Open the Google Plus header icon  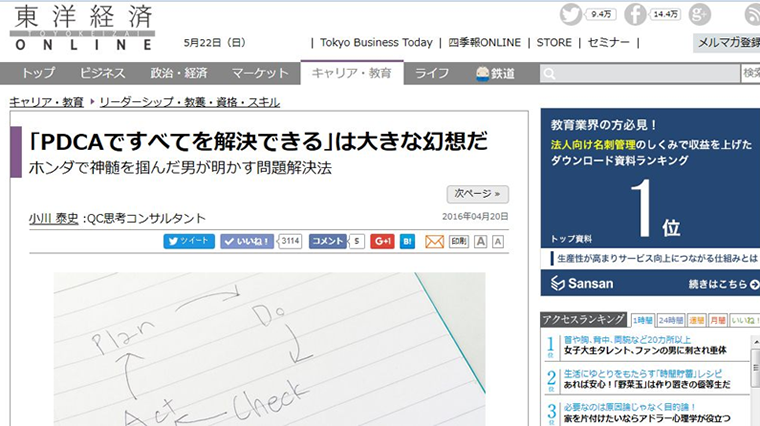click(699, 15)
